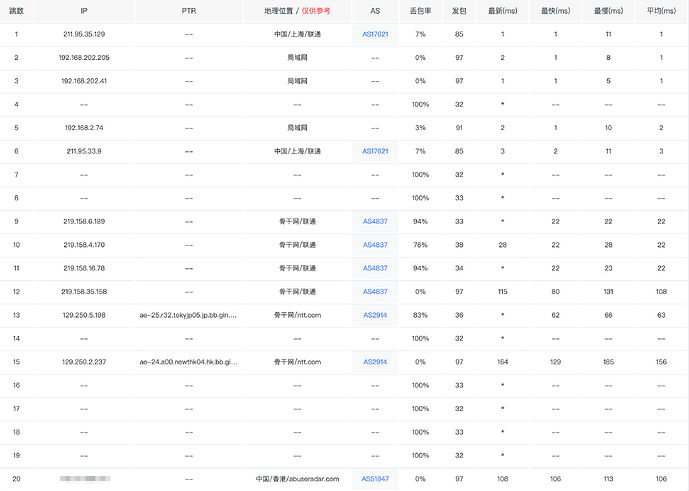The width and height of the screenshot is (689, 491).
Task: Click latest latency value 164
Action: point(503,362)
